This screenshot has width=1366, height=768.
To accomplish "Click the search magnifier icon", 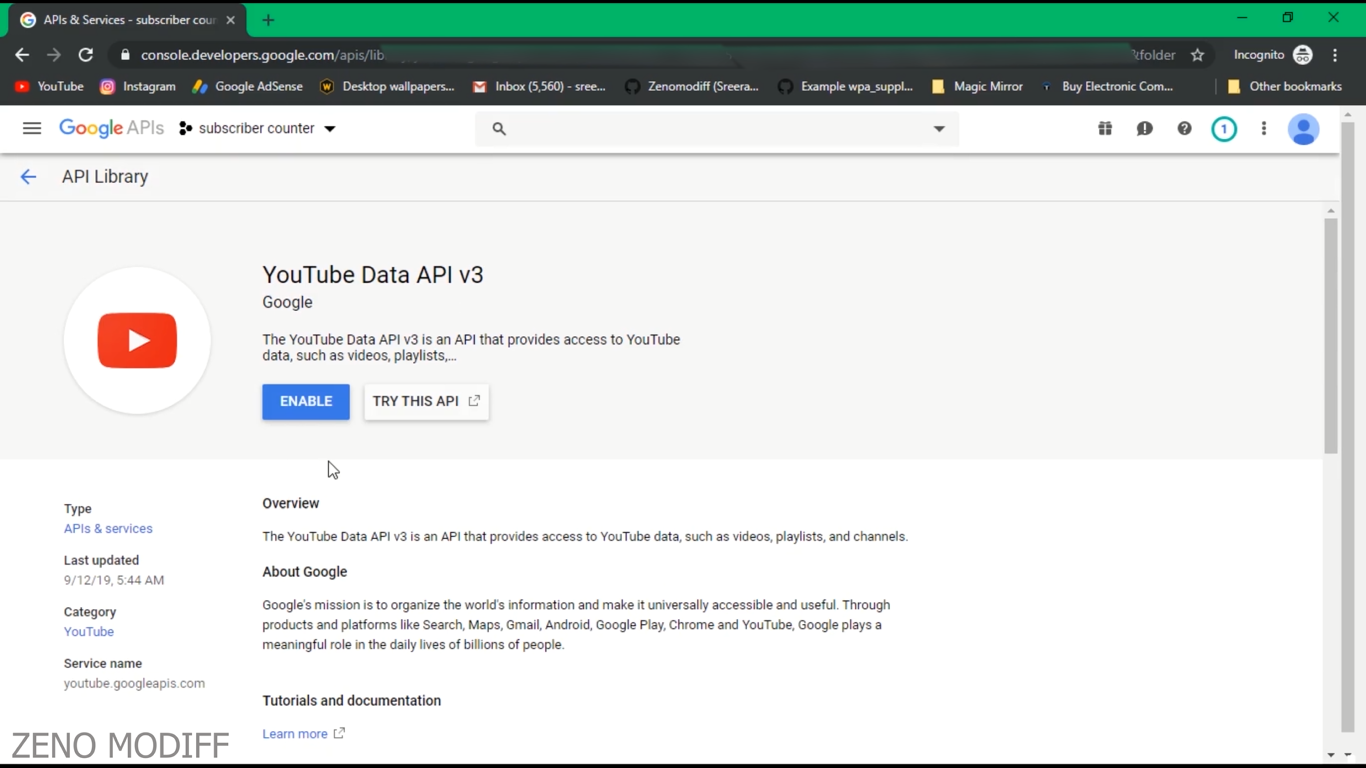I will tap(499, 129).
